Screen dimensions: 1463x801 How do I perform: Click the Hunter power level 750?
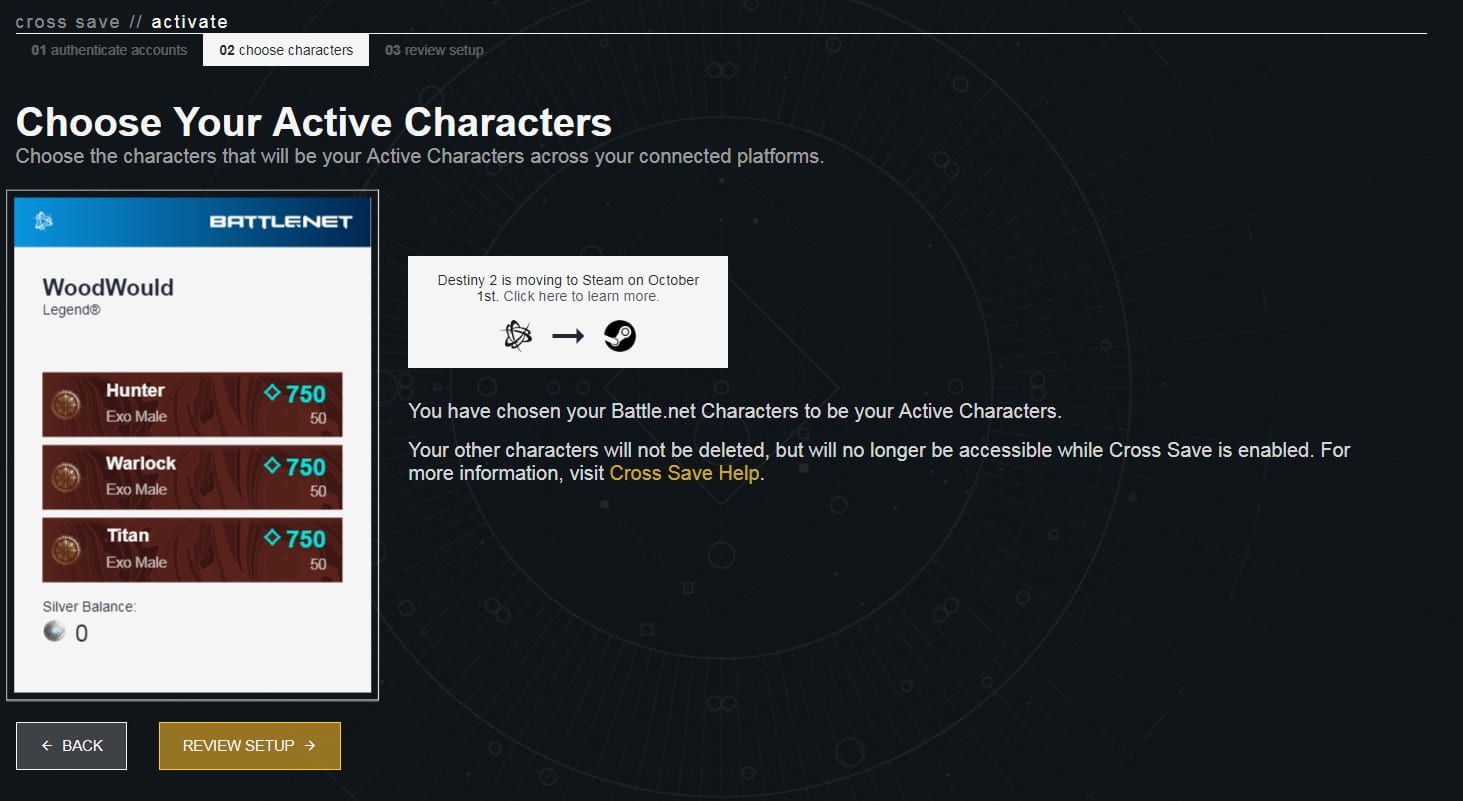point(306,394)
